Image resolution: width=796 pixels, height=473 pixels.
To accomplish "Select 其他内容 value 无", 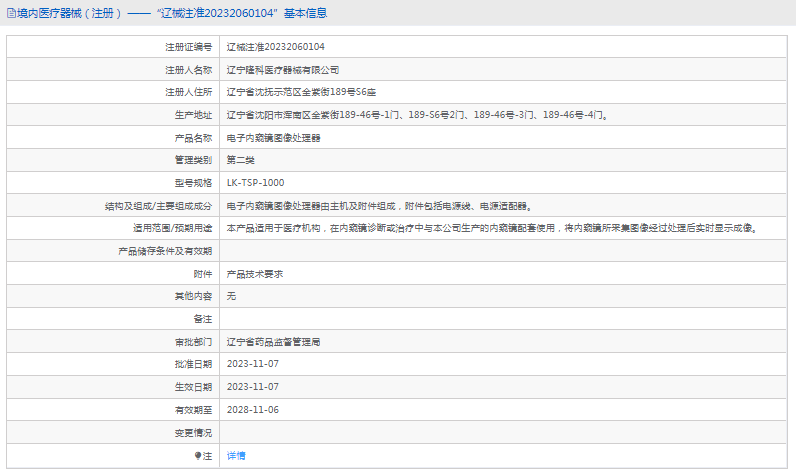I will point(231,296).
